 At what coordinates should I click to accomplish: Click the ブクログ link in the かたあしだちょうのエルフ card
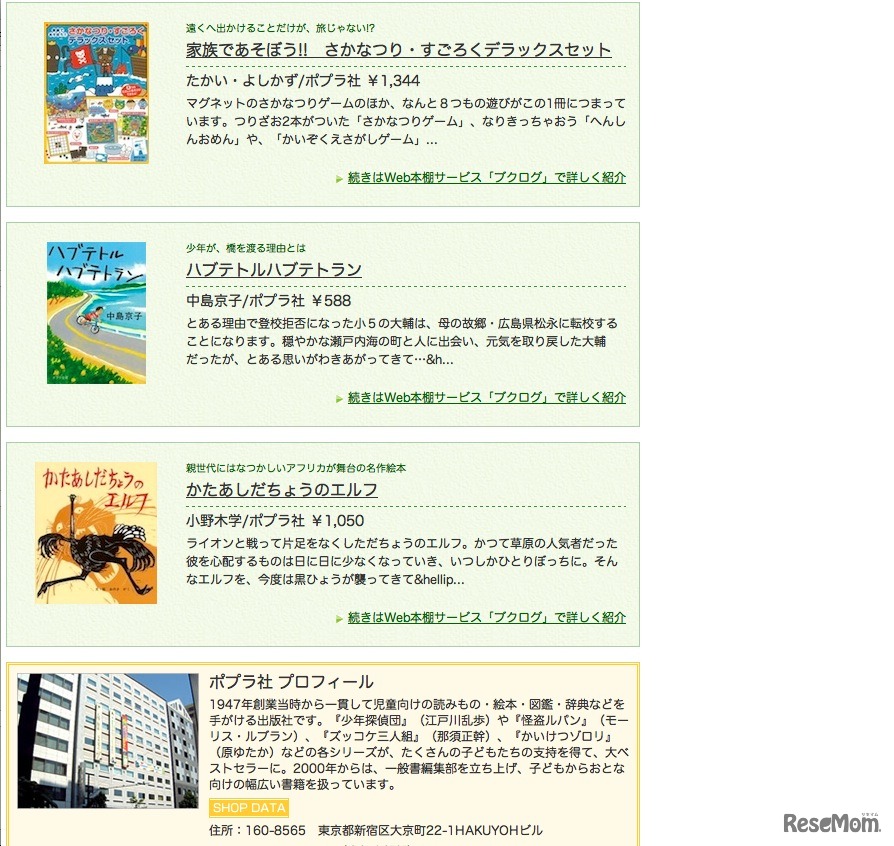tap(486, 618)
